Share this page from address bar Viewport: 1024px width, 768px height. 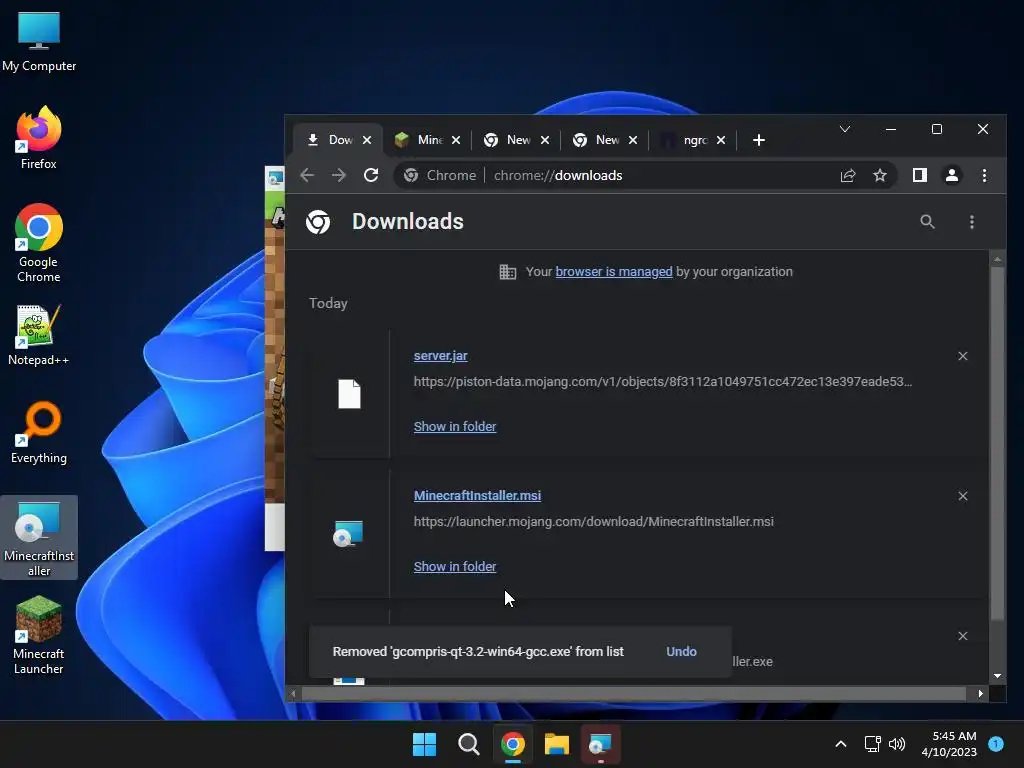click(x=848, y=175)
